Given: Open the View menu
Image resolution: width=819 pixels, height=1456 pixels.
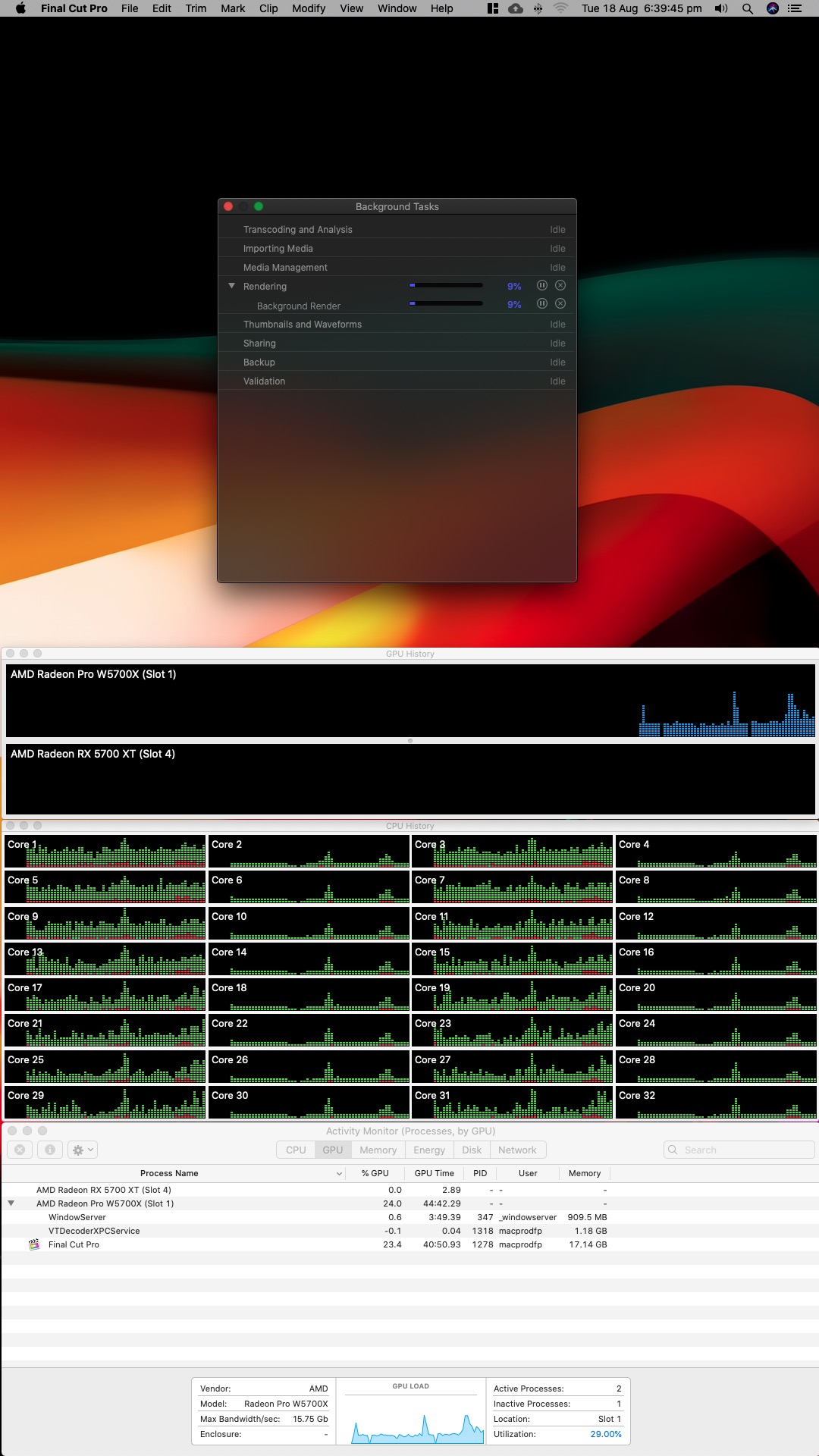Looking at the screenshot, I should 352,8.
